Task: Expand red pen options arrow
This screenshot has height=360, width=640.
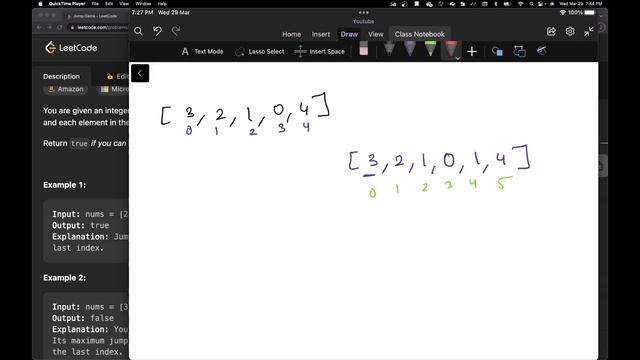Action: 458,58
